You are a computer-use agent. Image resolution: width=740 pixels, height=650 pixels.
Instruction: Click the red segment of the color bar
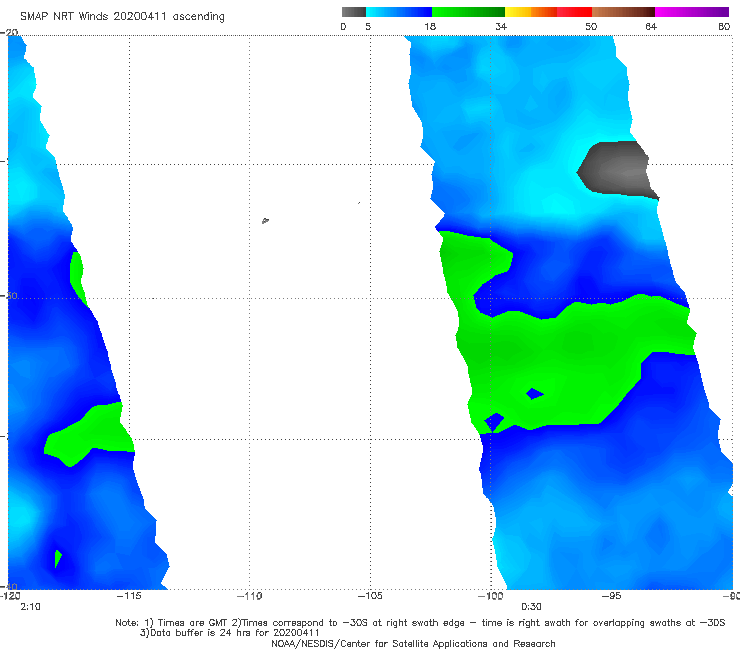click(x=574, y=12)
